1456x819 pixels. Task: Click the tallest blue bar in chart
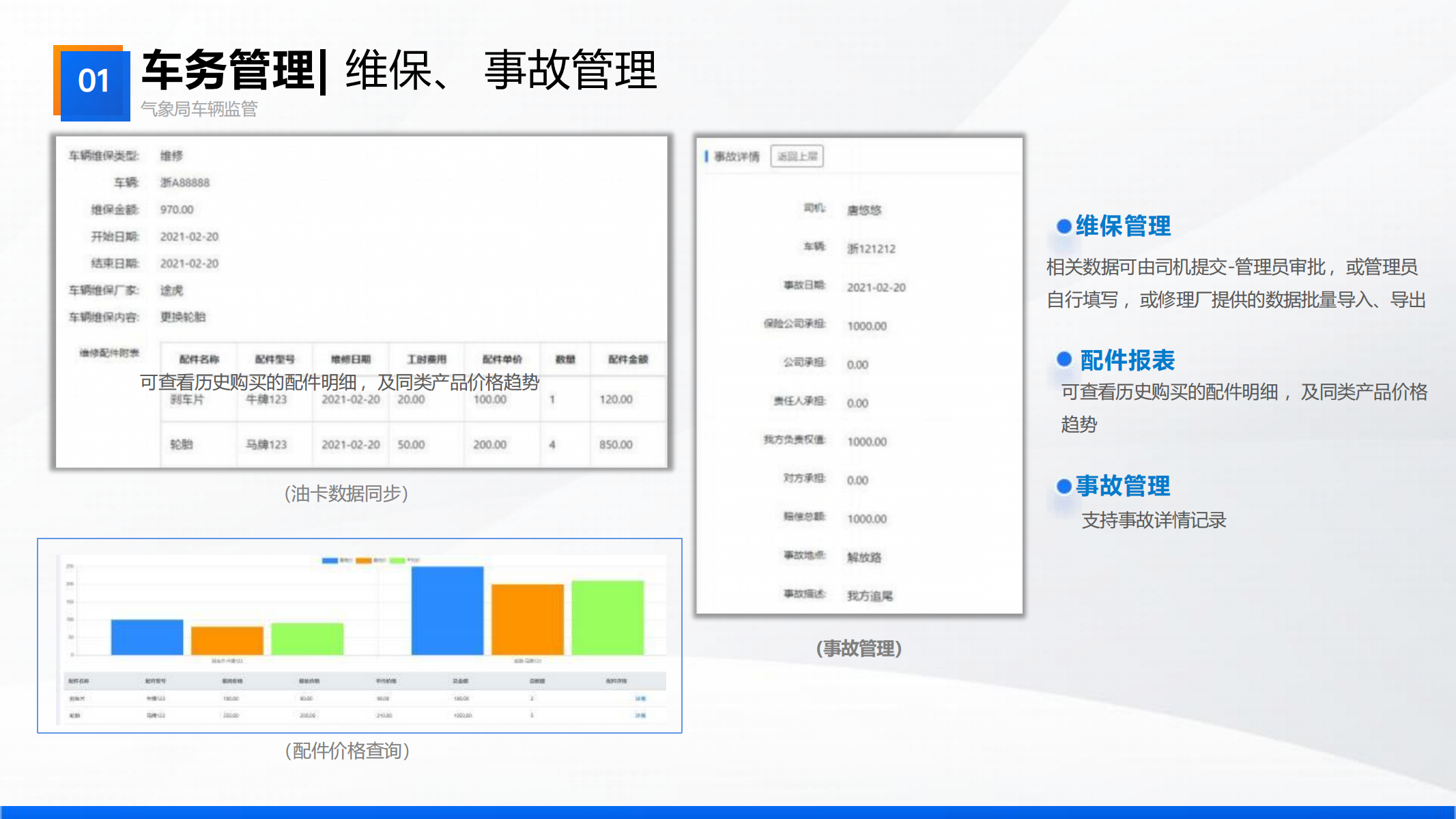(x=447, y=610)
